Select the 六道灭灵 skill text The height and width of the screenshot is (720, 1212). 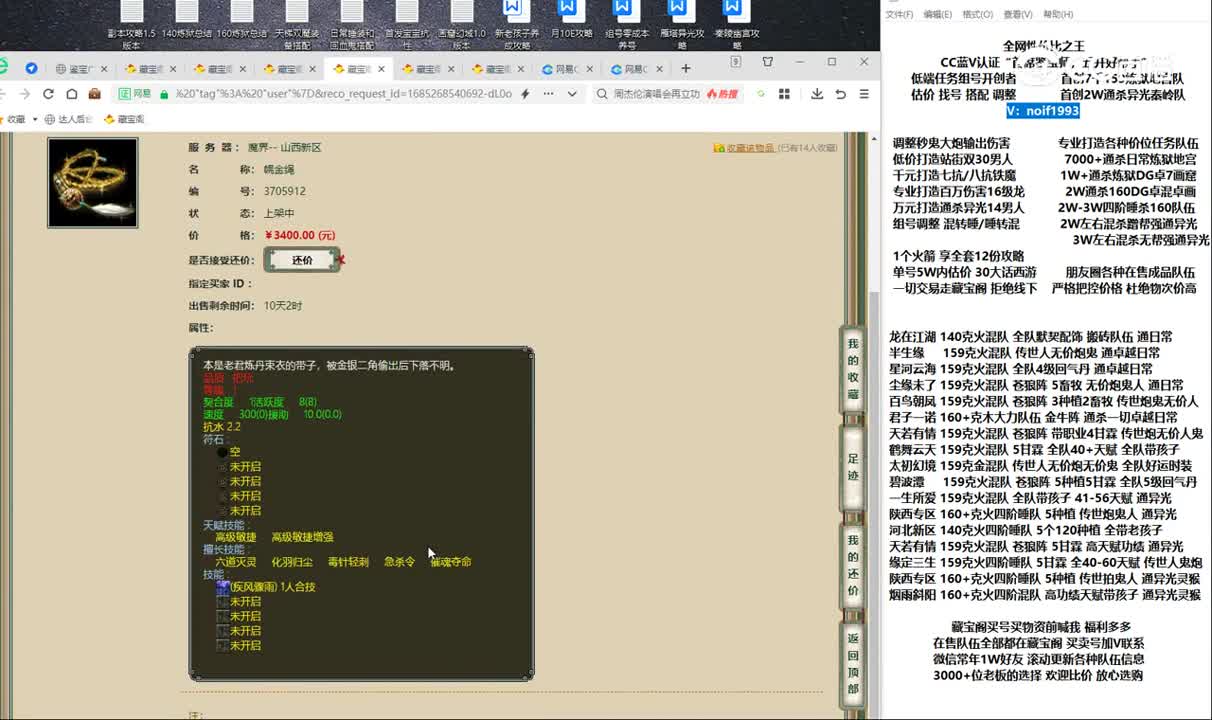pyautogui.click(x=236, y=562)
